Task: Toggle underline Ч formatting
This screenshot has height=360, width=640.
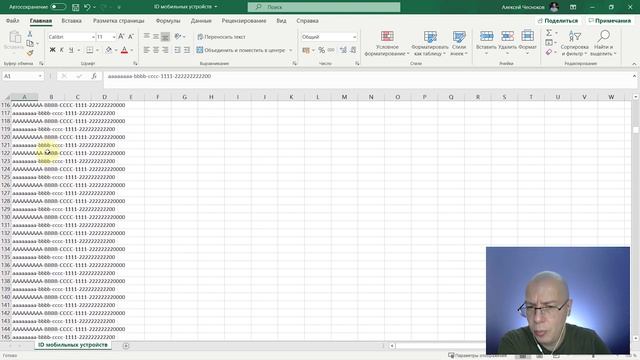Action: 71,50
